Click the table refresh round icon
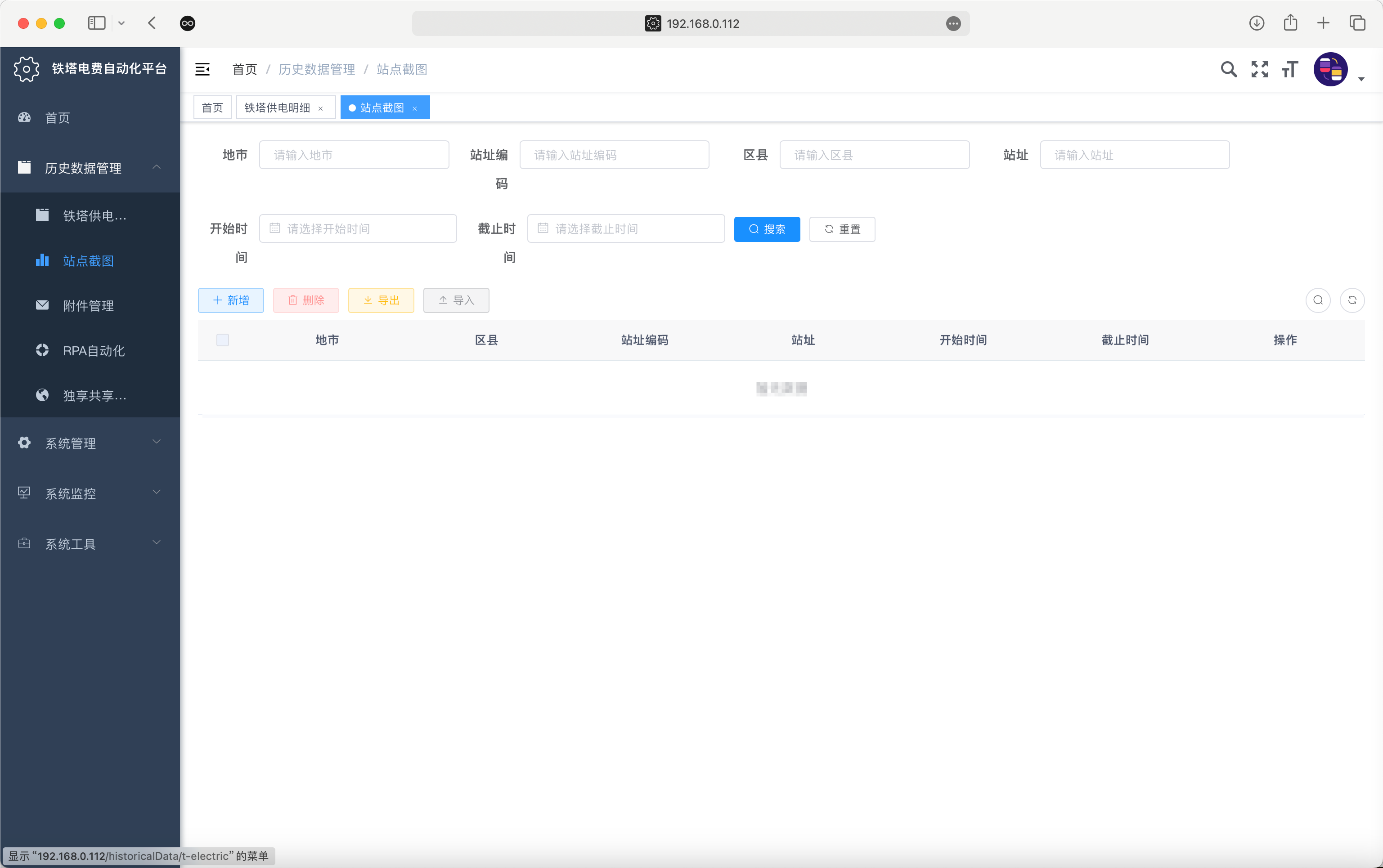1383x868 pixels. click(x=1352, y=300)
